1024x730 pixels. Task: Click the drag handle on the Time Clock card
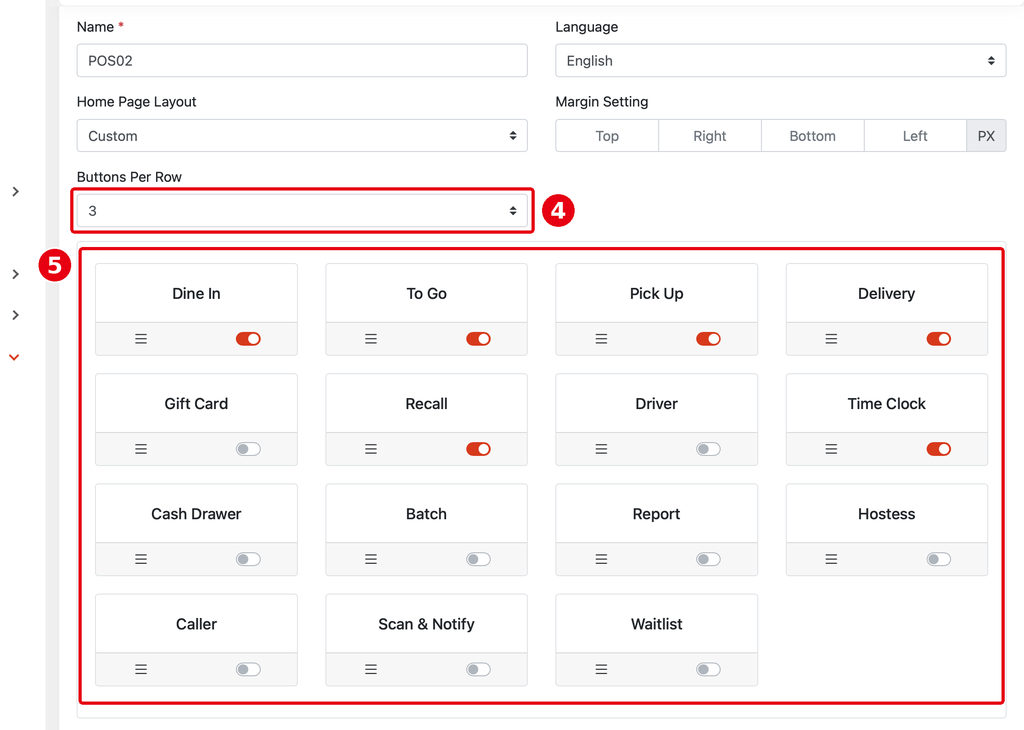[831, 449]
